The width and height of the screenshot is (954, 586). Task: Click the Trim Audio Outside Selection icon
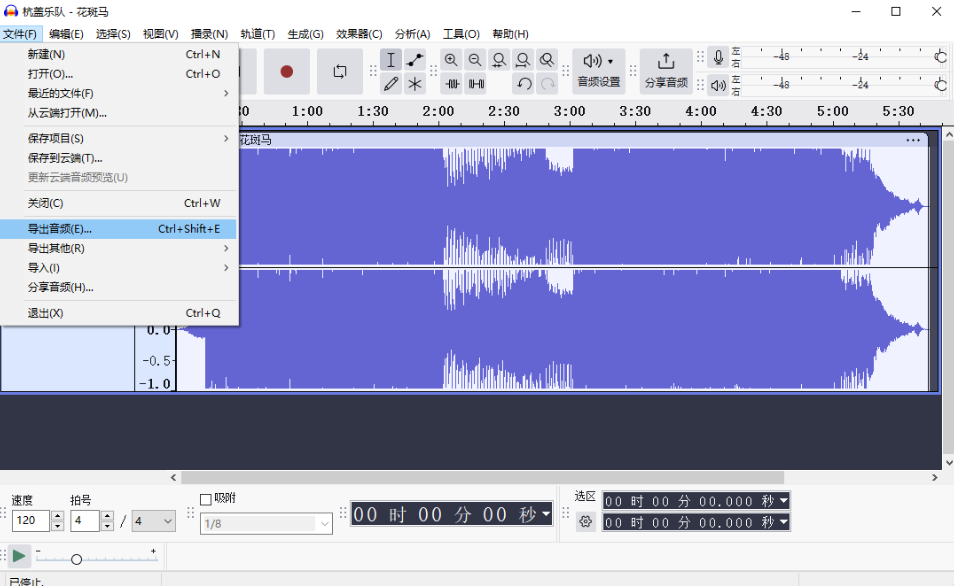[451, 84]
